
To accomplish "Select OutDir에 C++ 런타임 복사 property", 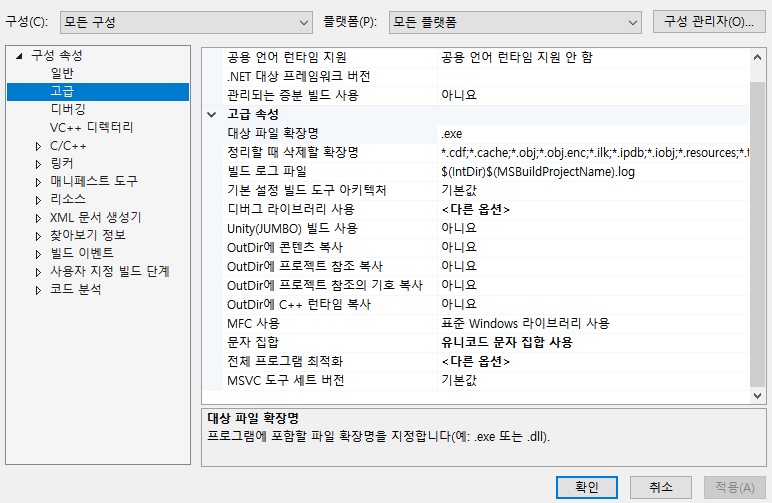I will 330,304.
